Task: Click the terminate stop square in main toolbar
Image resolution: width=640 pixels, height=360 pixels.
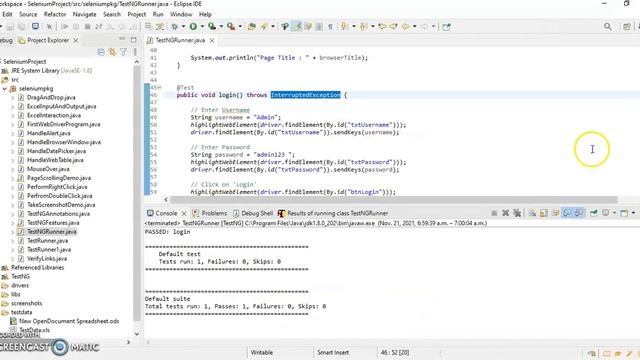Action: tap(87, 27)
